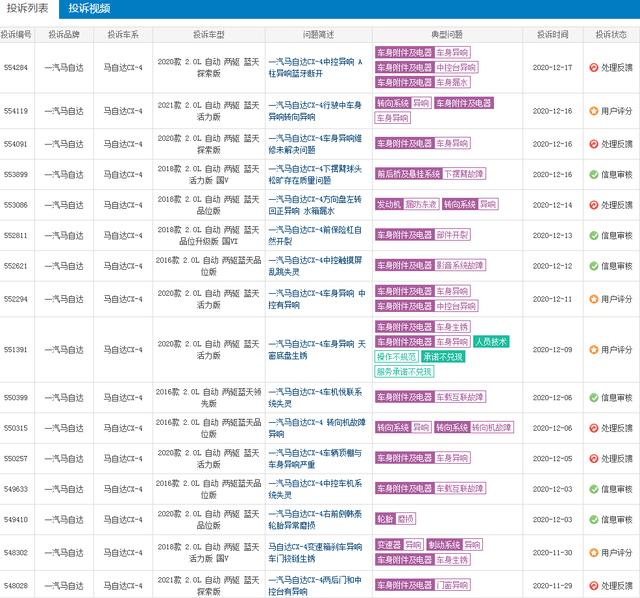Click green 信息审核 icon for complaint 549410
The width and height of the screenshot is (640, 598).
coord(593,519)
